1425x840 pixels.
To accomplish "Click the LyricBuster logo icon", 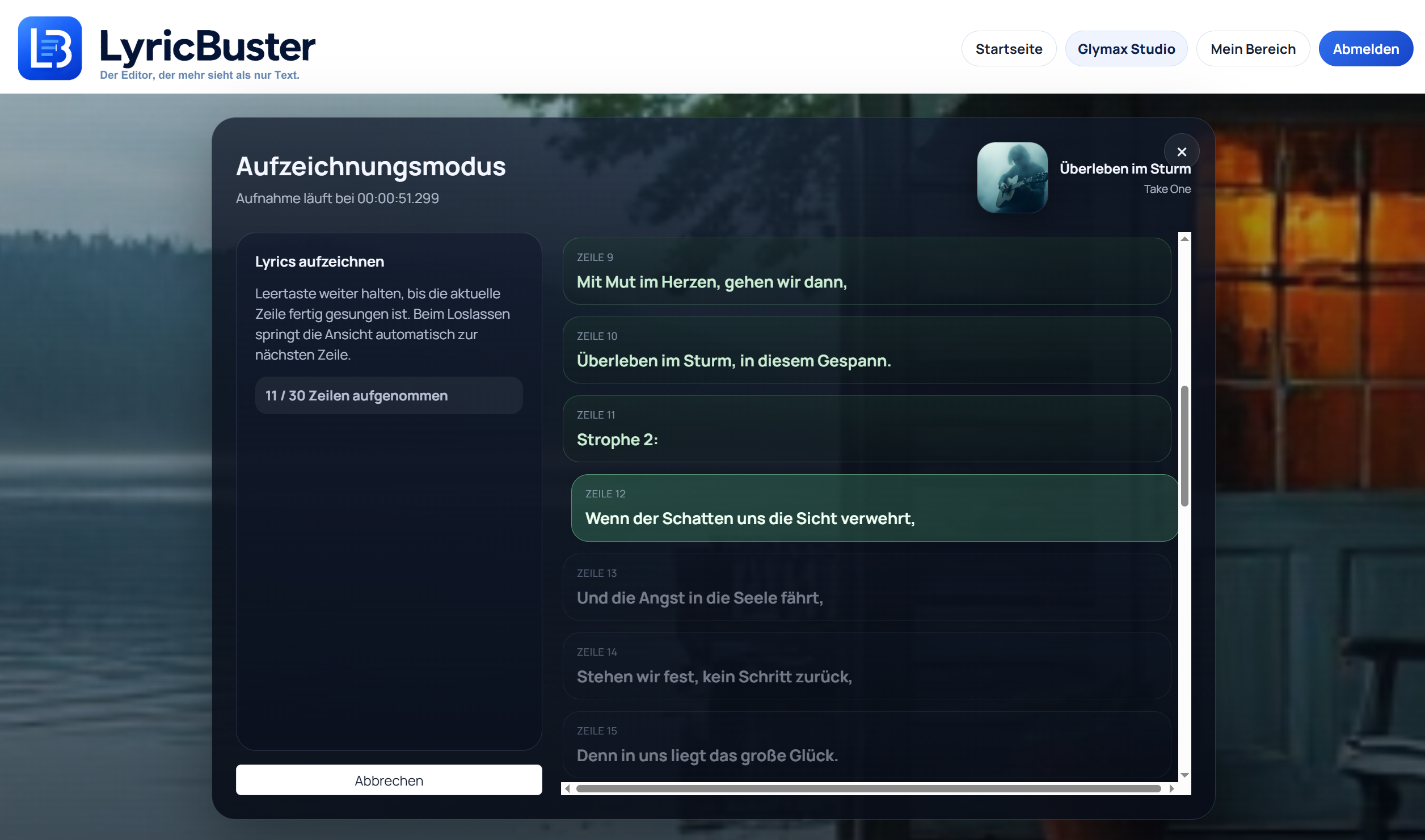I will [50, 48].
